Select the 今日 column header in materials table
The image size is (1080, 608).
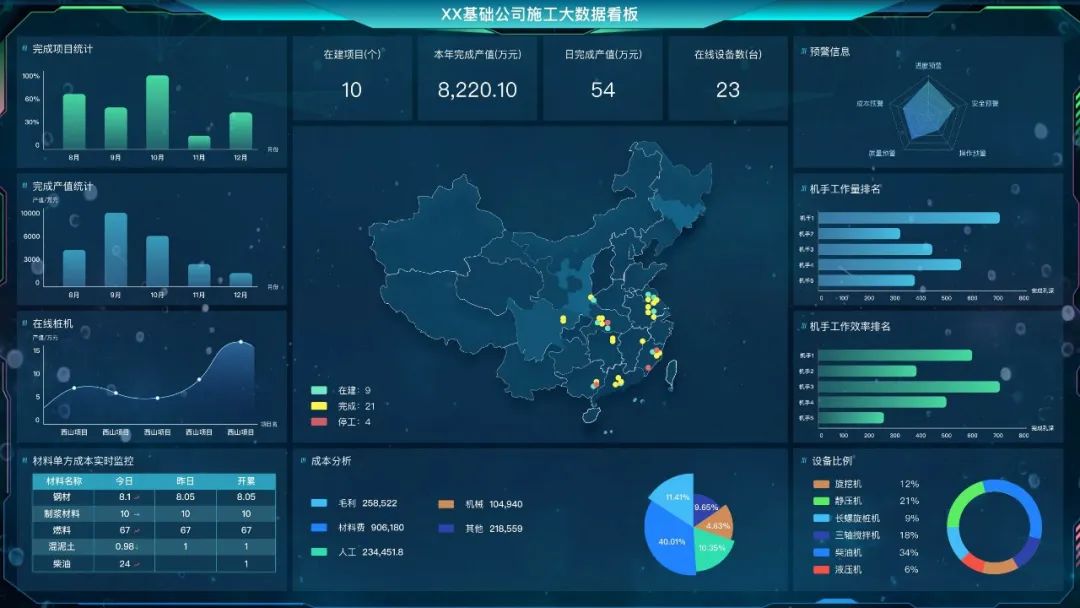point(124,480)
